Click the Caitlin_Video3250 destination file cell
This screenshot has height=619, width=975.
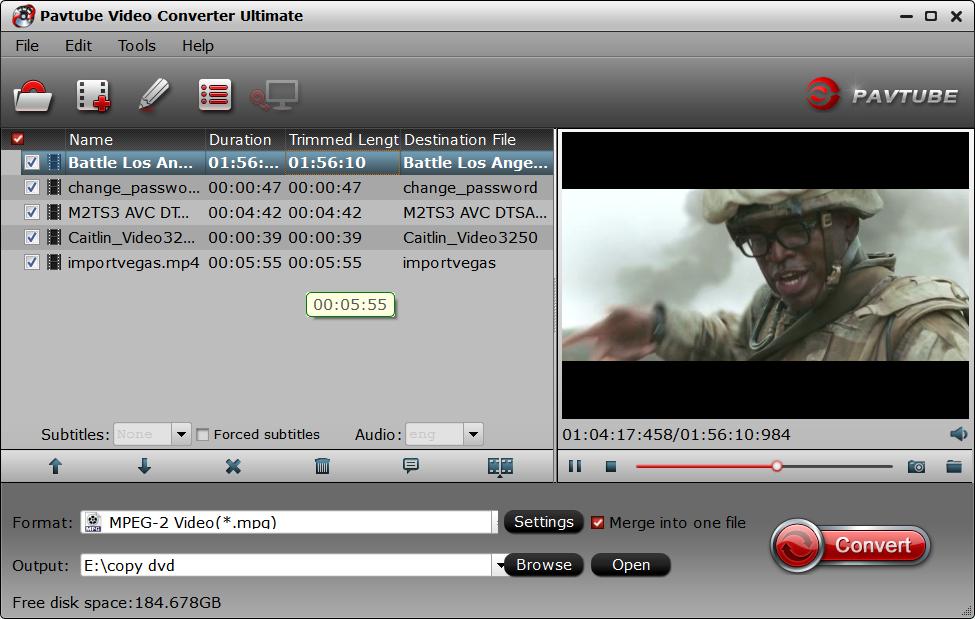[x=470, y=237]
